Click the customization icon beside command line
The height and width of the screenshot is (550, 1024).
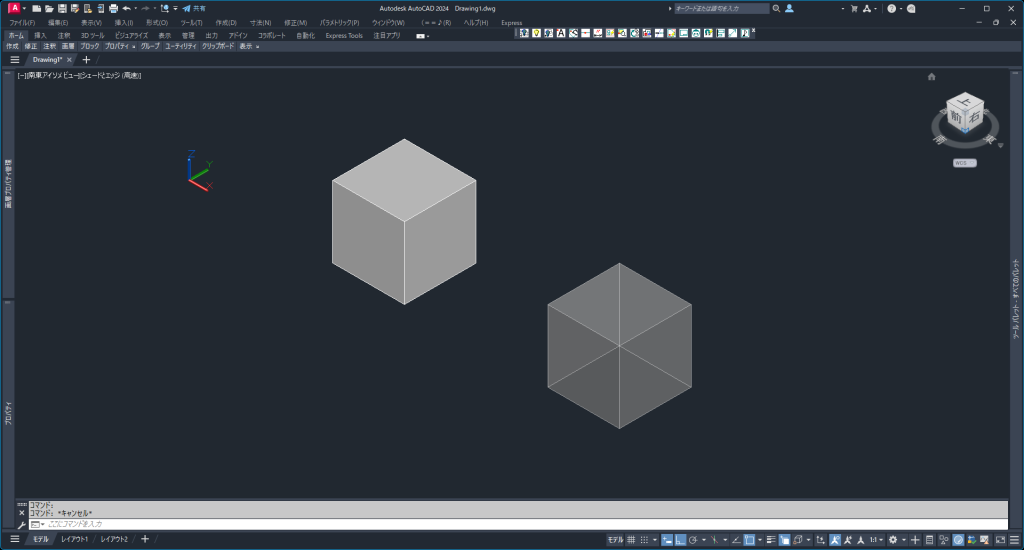21,524
